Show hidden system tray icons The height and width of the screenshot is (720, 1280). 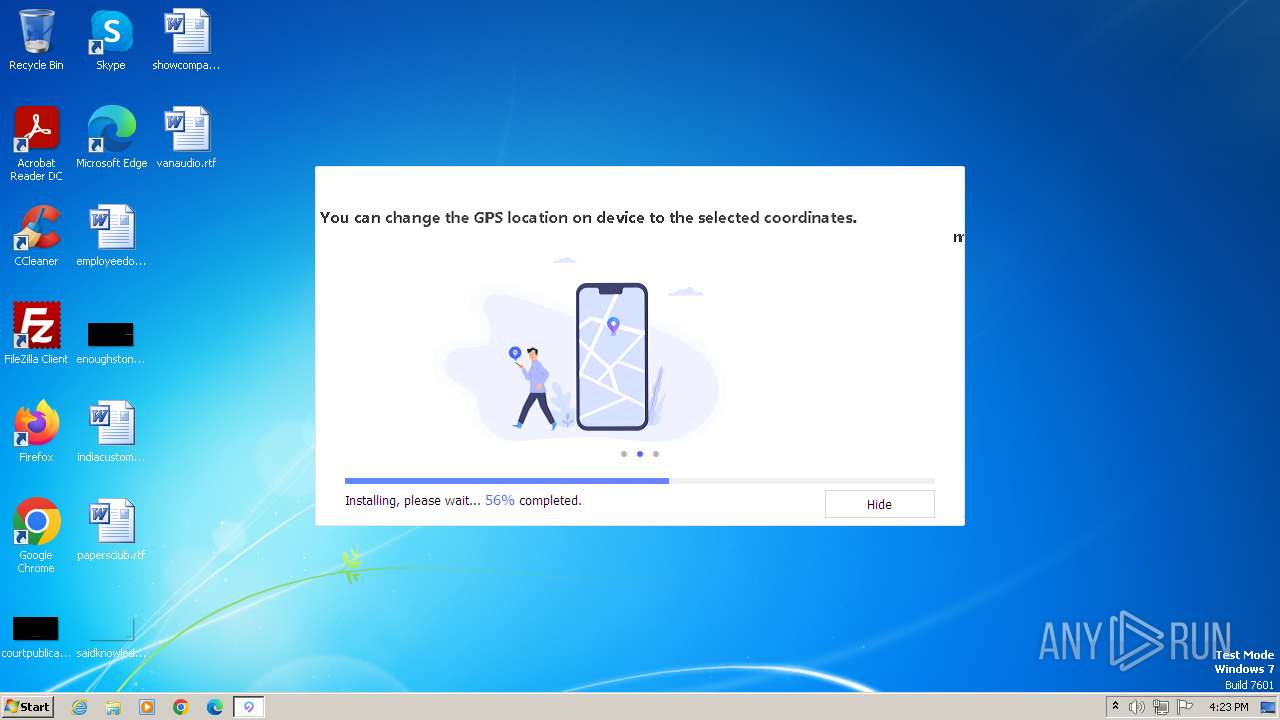point(1115,707)
